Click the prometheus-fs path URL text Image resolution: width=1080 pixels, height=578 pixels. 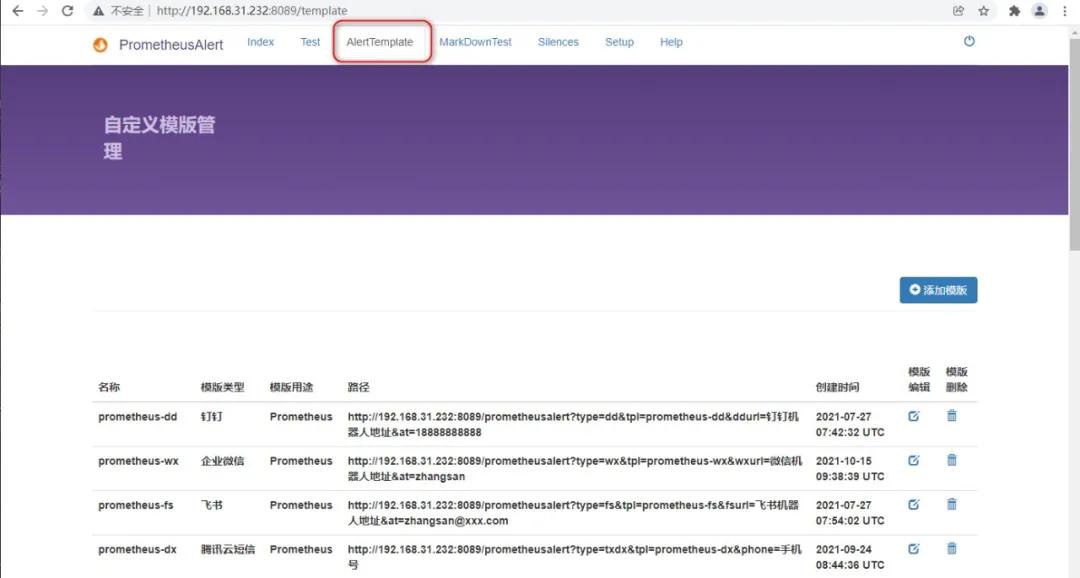(573, 513)
